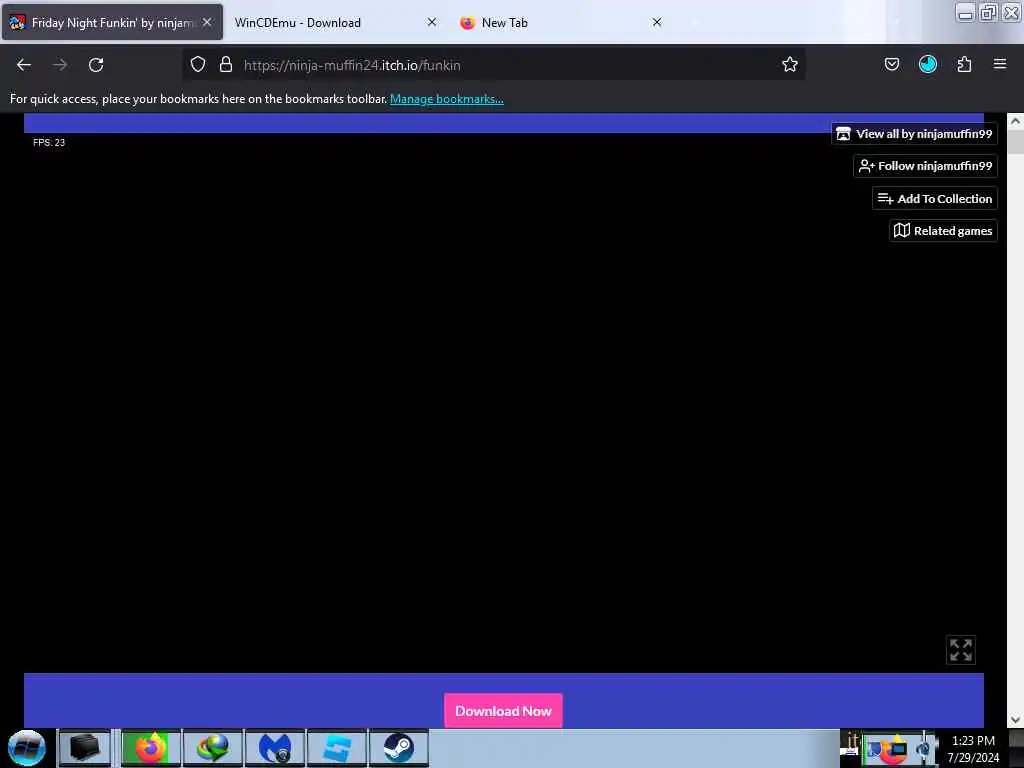Launch Malwarebytes from the taskbar

point(275,748)
